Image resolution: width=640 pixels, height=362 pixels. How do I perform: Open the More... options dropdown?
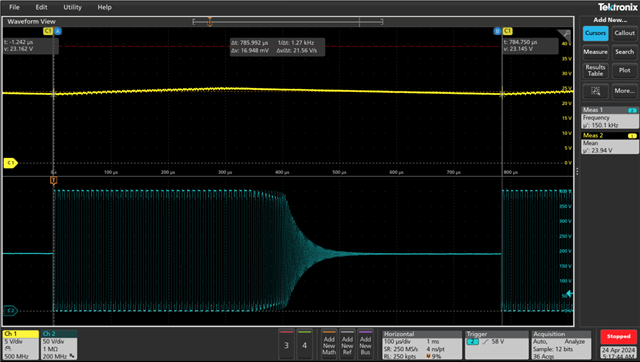click(624, 91)
